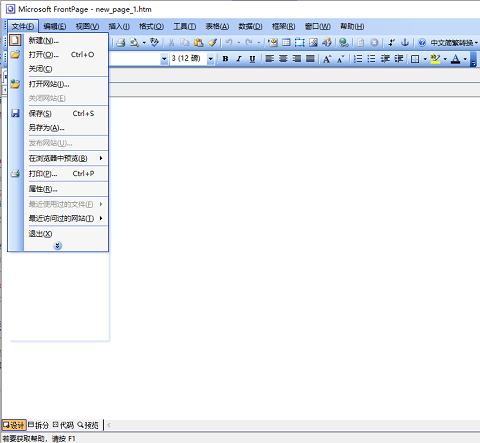Toggle the Show All formatting marks icon
The width and height of the screenshot is (480, 443).
click(391, 42)
